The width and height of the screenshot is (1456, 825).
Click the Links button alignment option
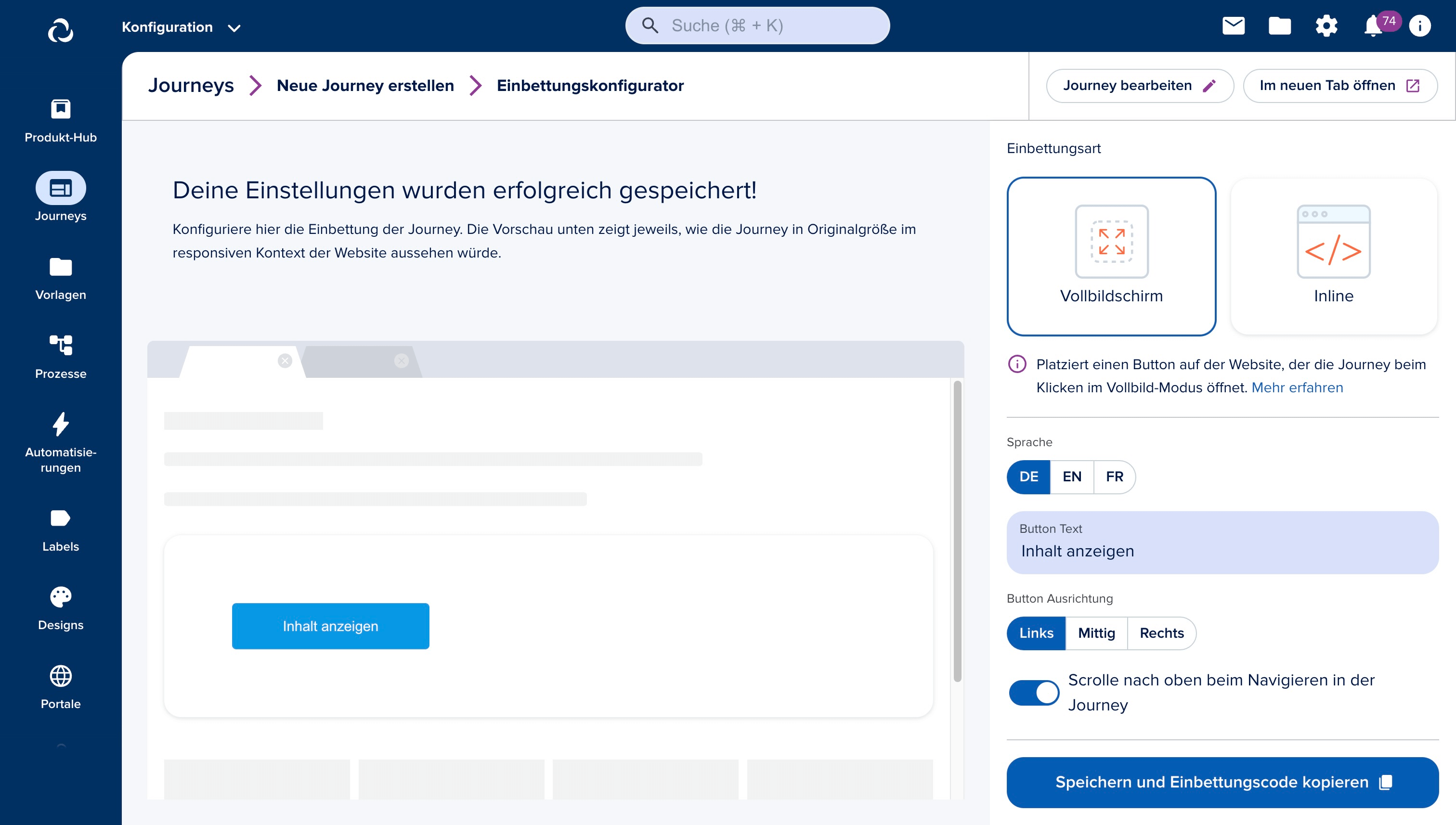click(x=1036, y=632)
